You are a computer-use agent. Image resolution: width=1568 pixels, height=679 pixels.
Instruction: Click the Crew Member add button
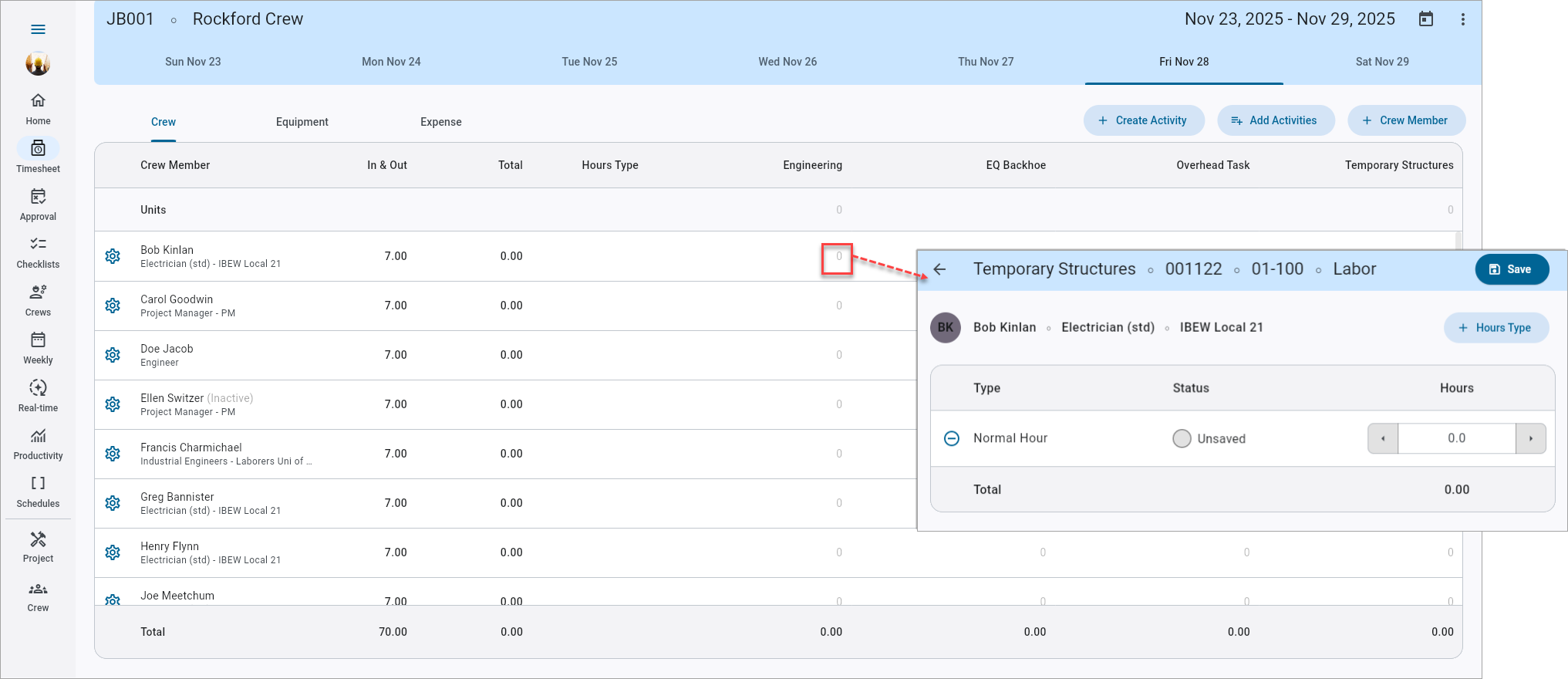[1406, 120]
